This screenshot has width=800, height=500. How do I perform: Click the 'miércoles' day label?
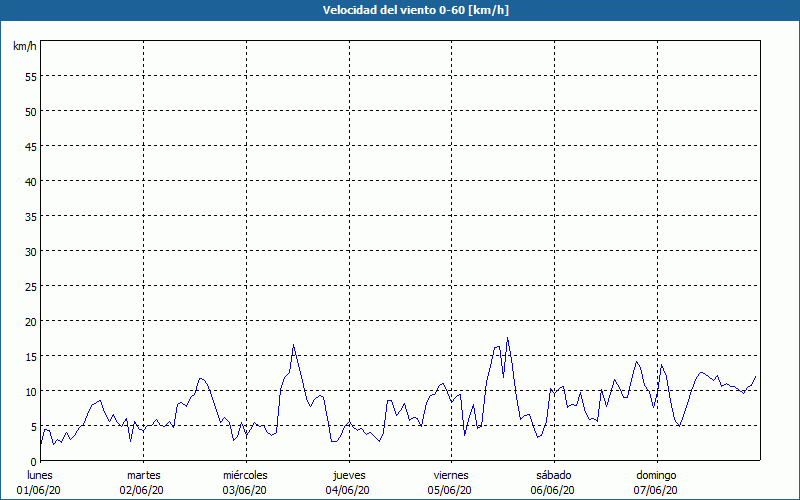click(245, 475)
